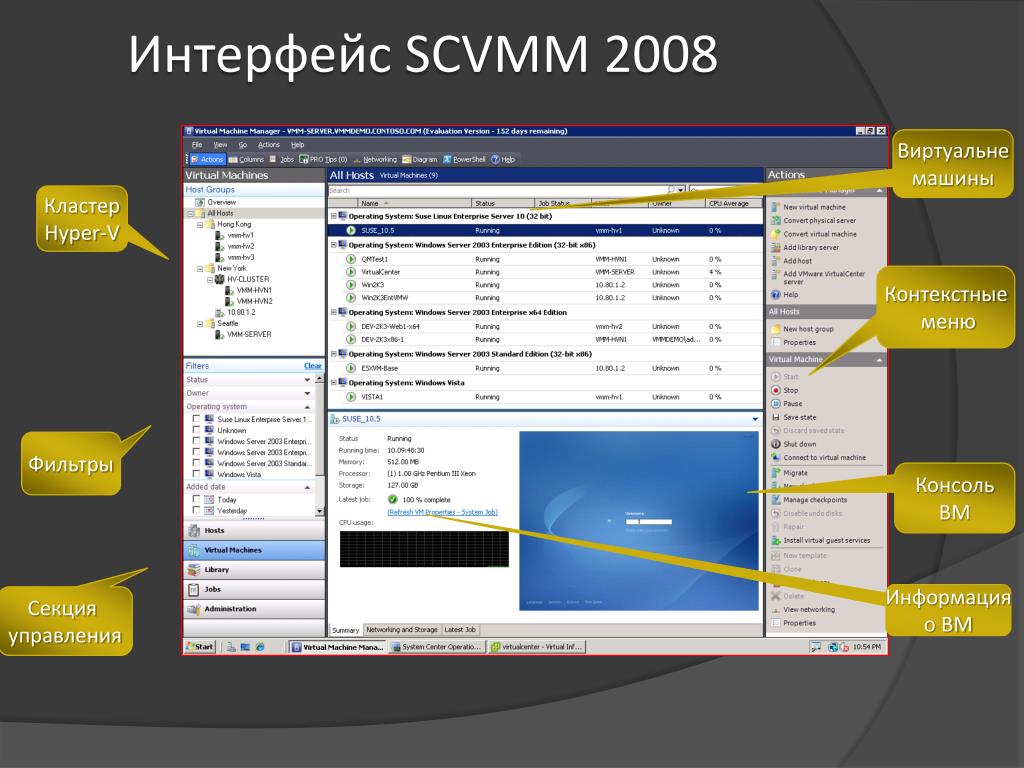The width and height of the screenshot is (1024, 768).
Task: Click the SUSE_10.5 console thumbnail
Action: [x=637, y=521]
